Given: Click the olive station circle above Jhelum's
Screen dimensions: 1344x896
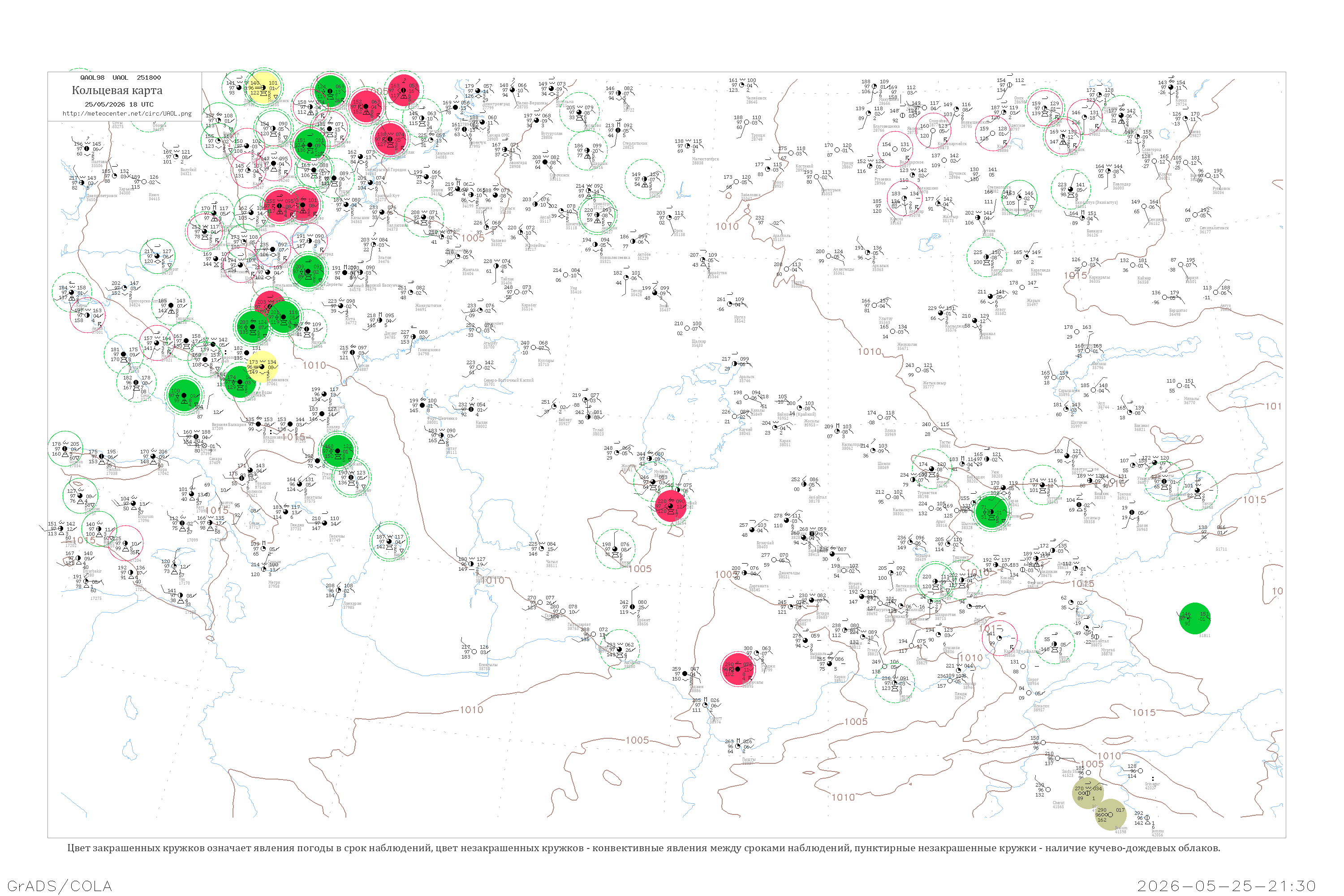Looking at the screenshot, I should pyautogui.click(x=1088, y=793).
